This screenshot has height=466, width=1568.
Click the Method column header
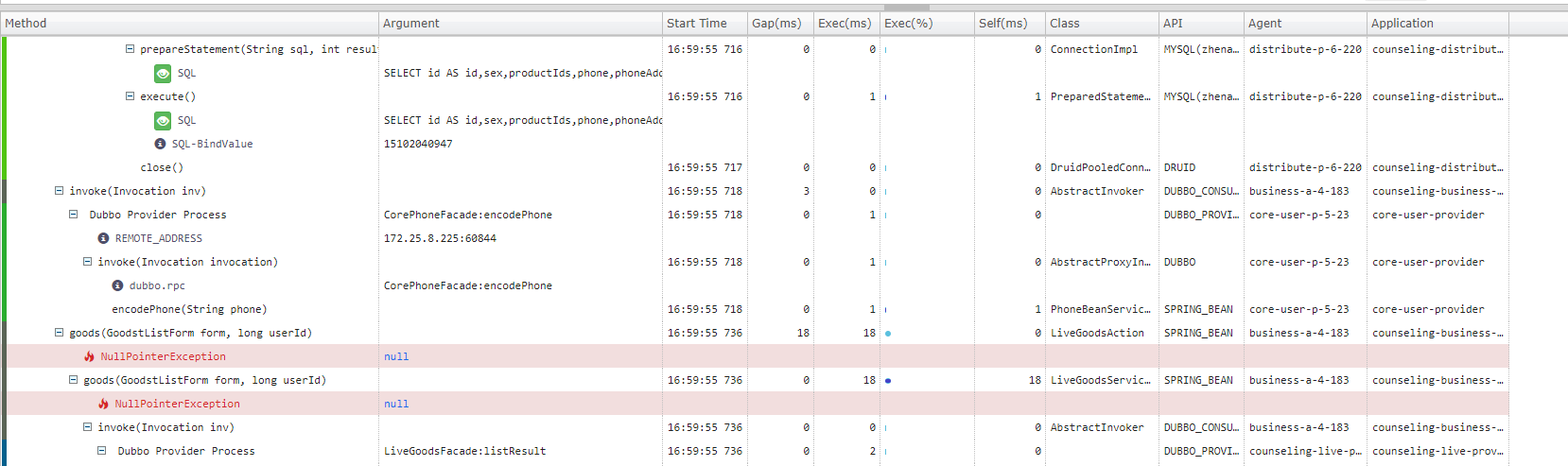[x=189, y=23]
